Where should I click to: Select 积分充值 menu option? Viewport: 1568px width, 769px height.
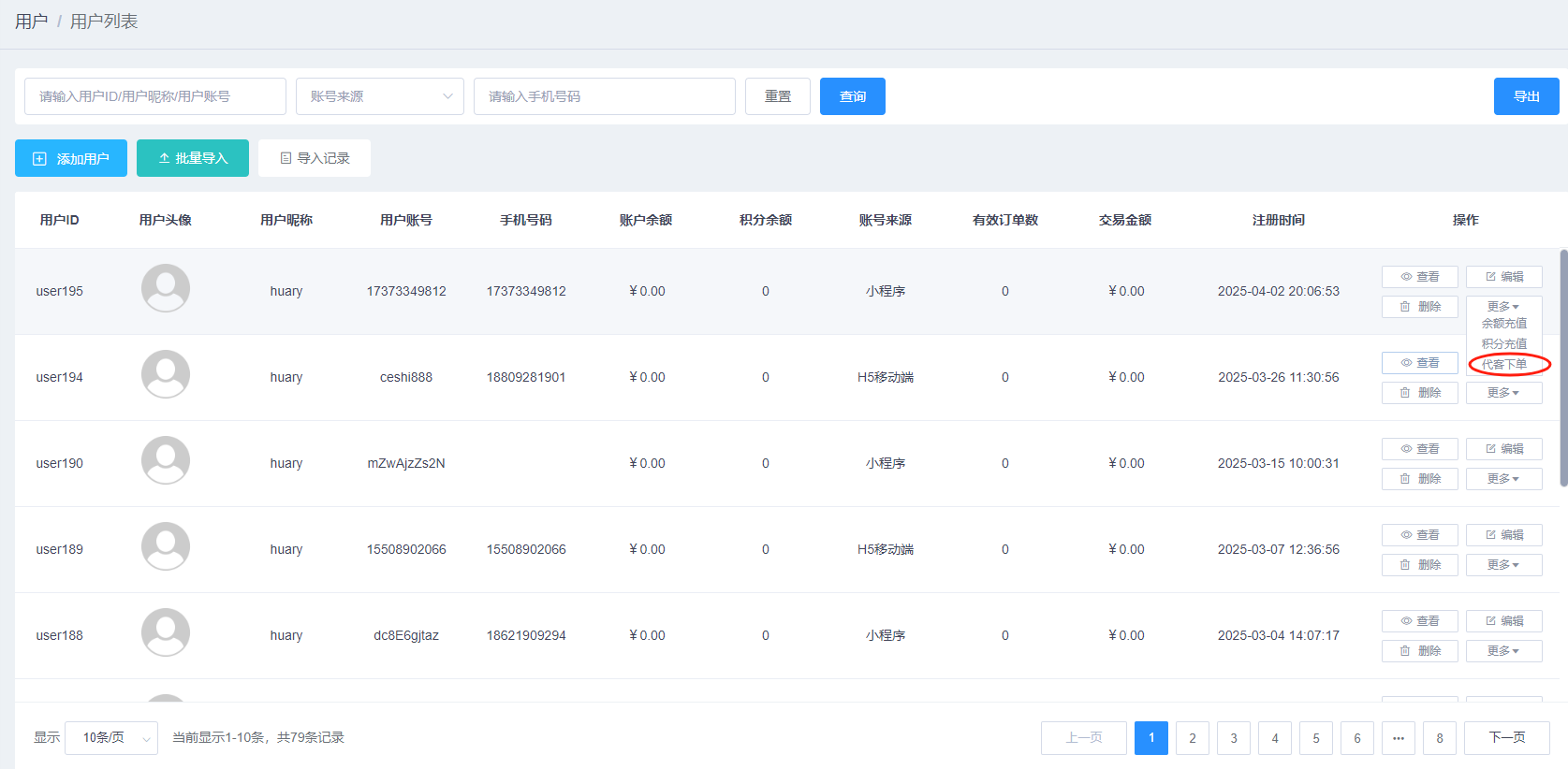(x=1504, y=344)
